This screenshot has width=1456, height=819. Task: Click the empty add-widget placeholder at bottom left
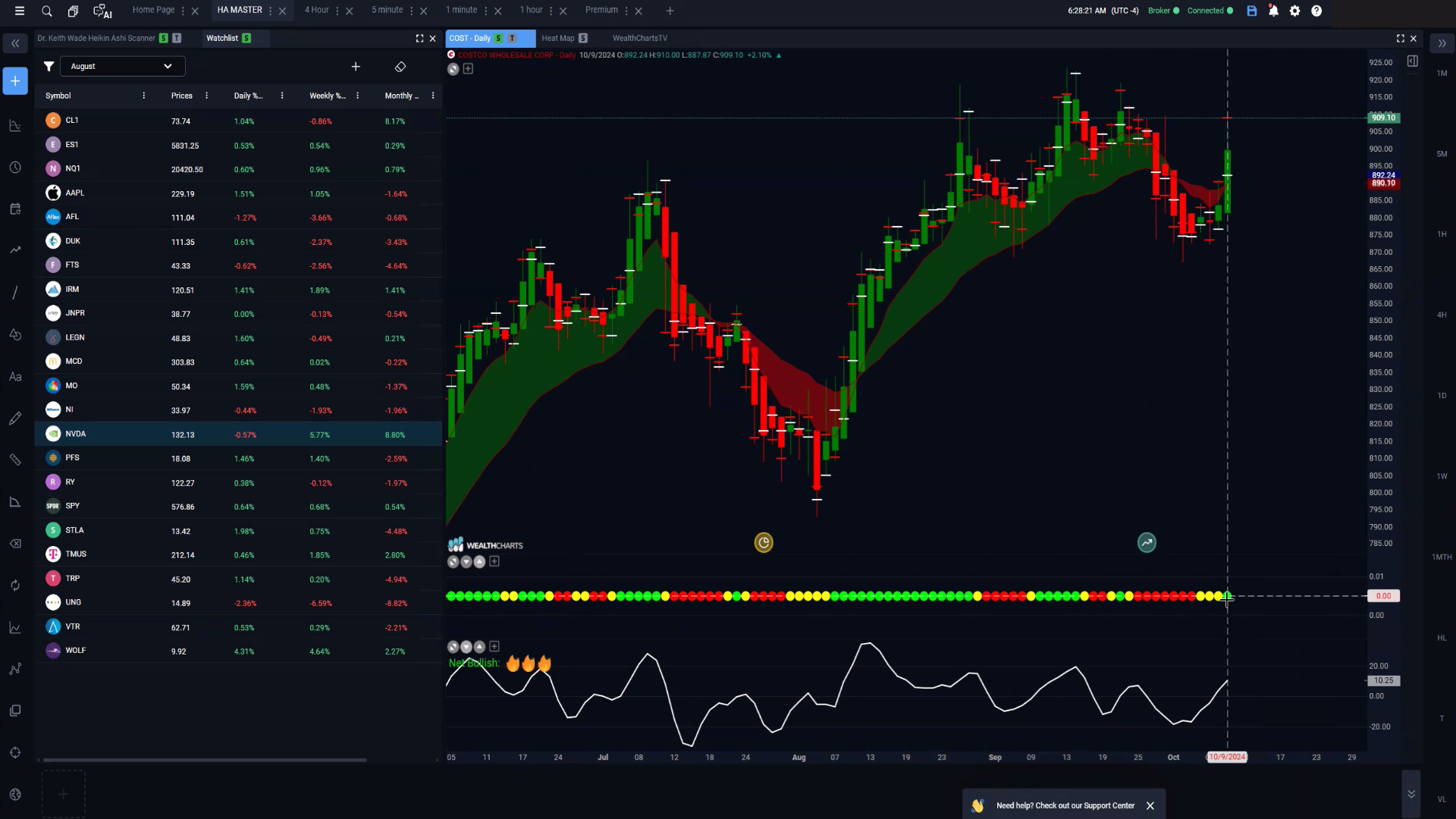pyautogui.click(x=64, y=794)
